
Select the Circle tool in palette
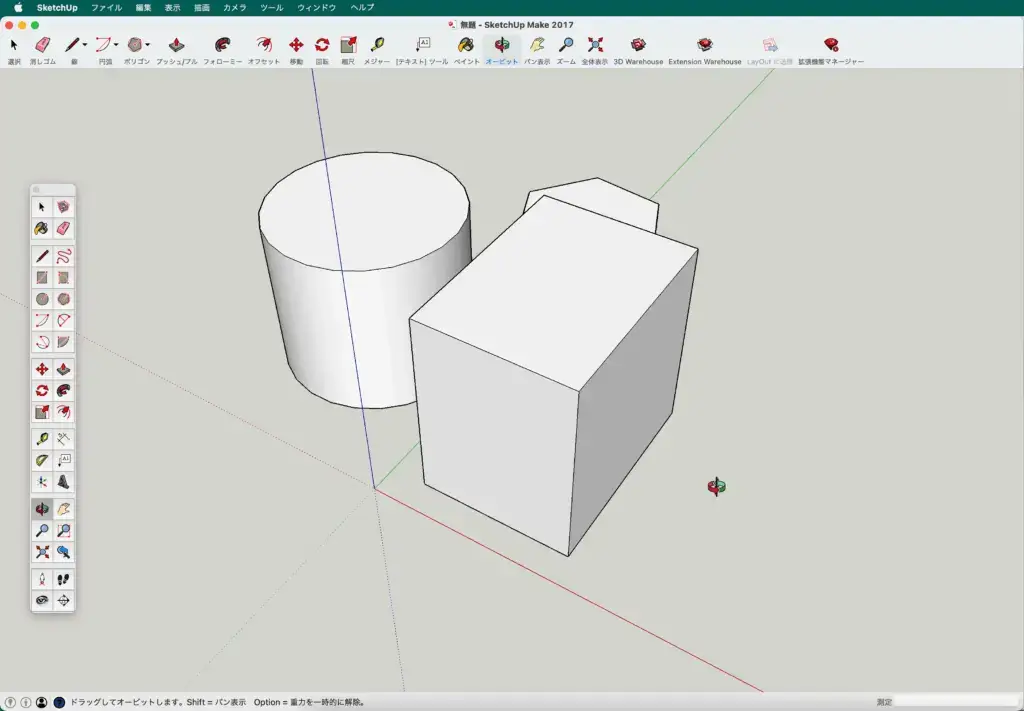tap(42, 299)
